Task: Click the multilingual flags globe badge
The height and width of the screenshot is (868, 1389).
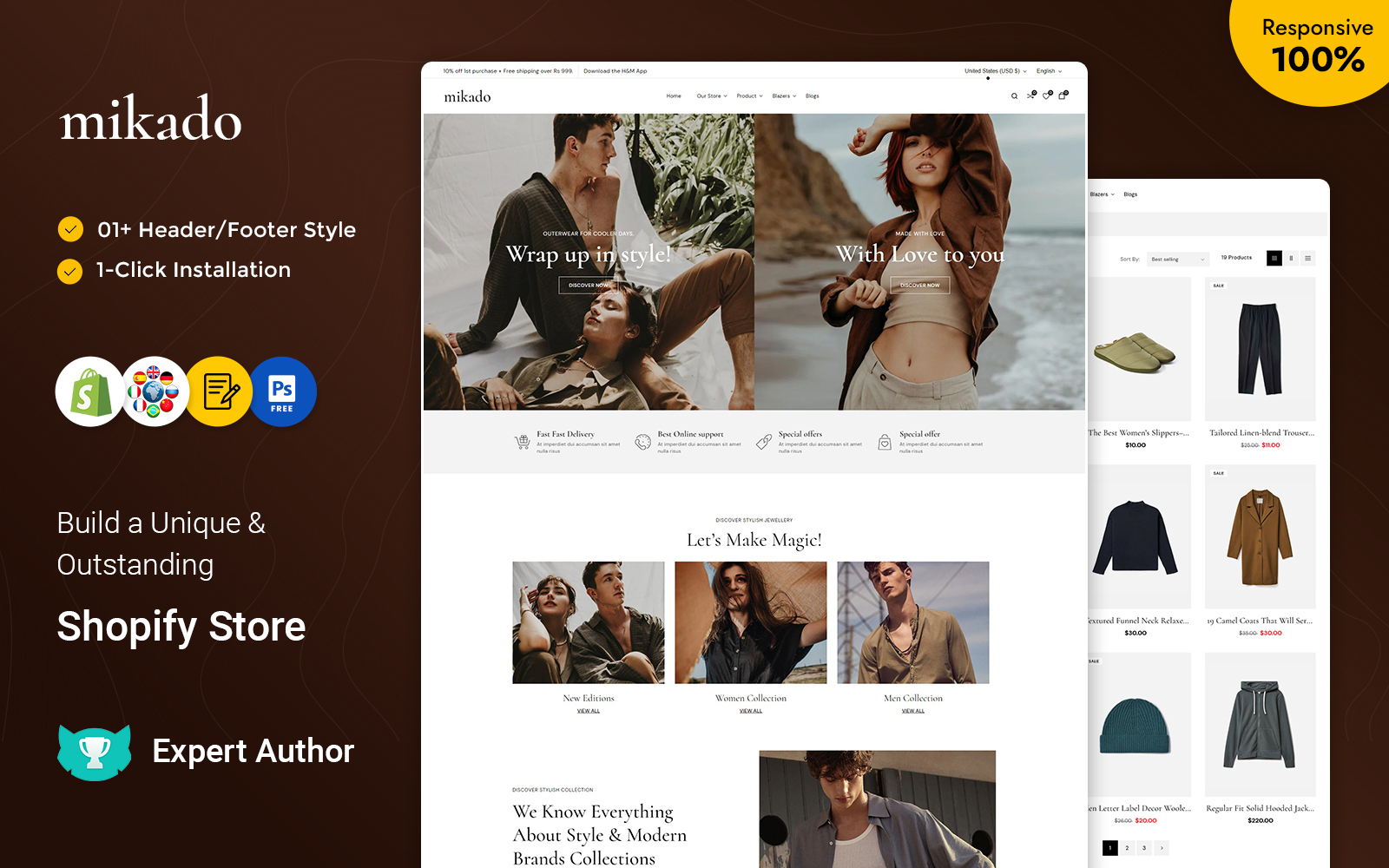Action: (155, 391)
